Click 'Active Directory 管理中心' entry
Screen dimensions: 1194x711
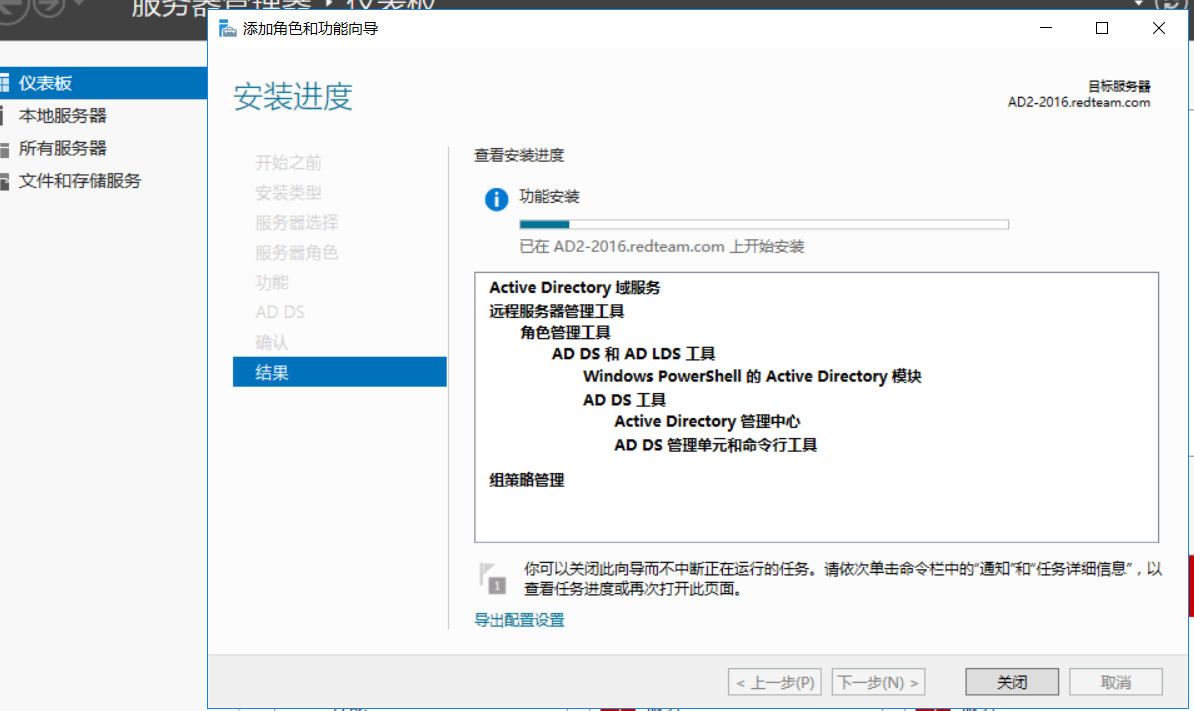pos(707,422)
